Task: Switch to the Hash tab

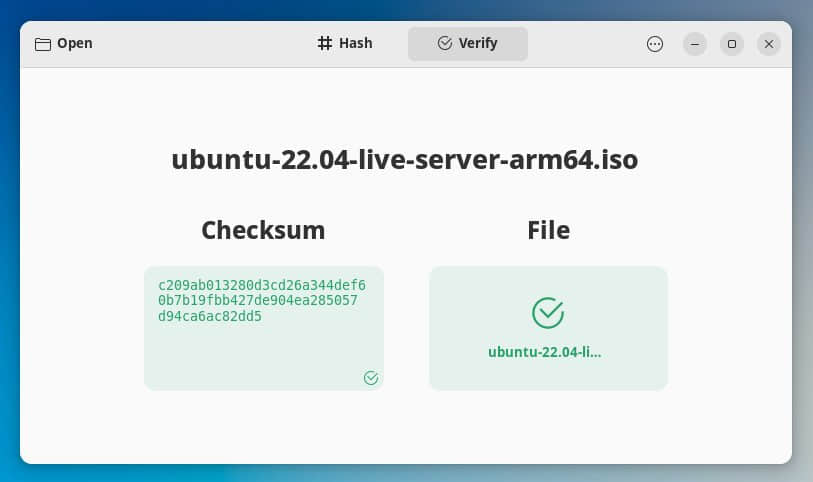Action: [x=345, y=44]
